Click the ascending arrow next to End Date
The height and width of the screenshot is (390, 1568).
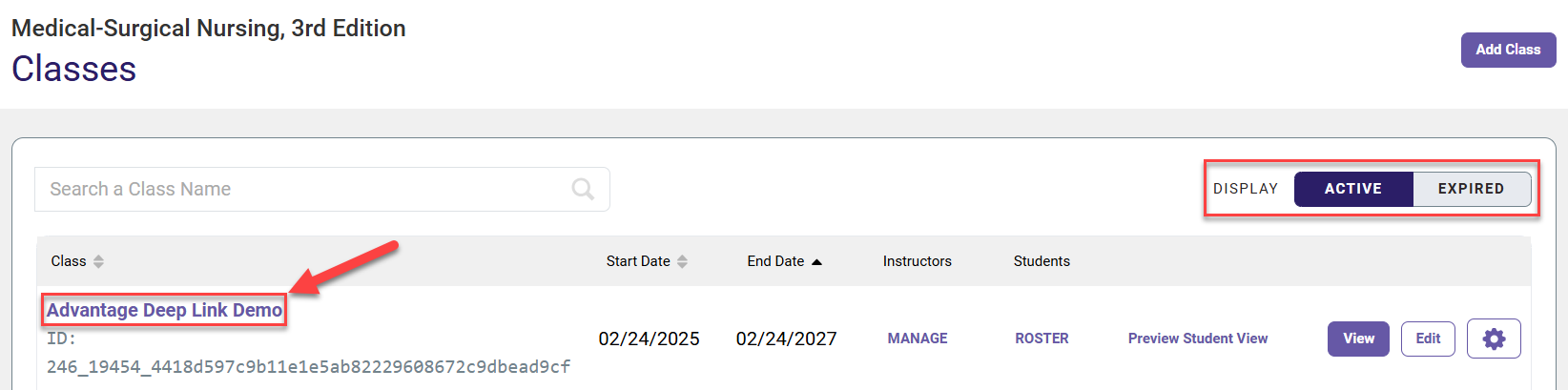816,262
